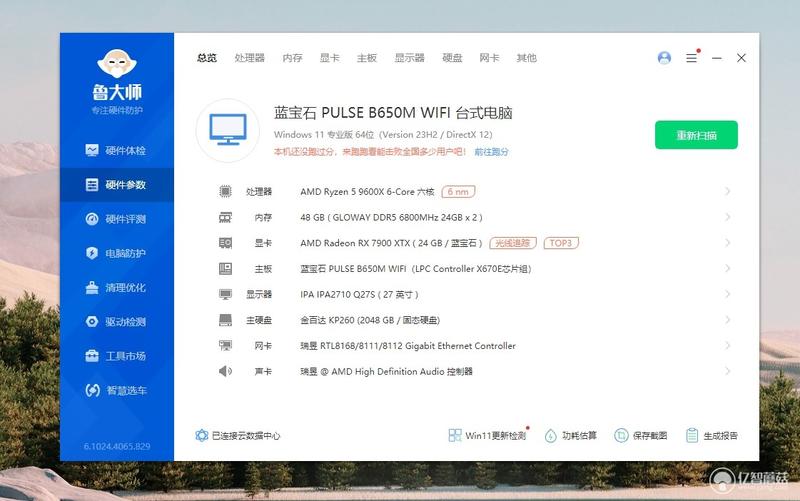
Task: Open 清理优化 cleanup section
Action: pyautogui.click(x=116, y=287)
